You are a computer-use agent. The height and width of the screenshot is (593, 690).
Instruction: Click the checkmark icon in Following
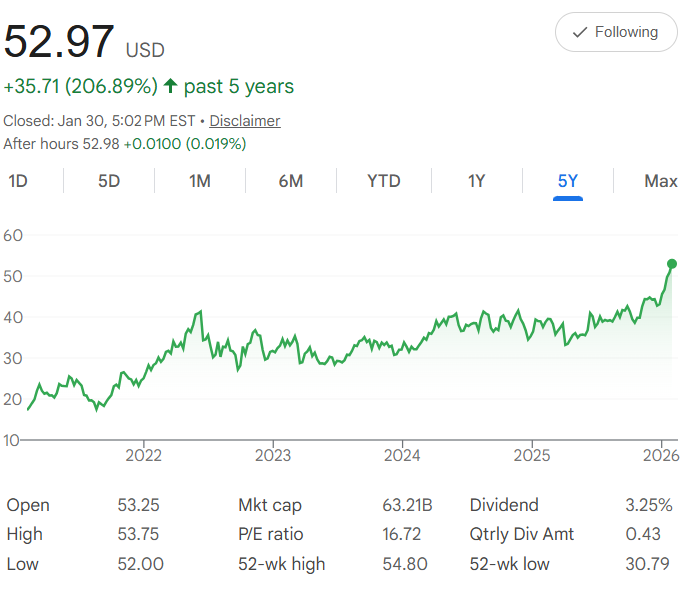(579, 33)
